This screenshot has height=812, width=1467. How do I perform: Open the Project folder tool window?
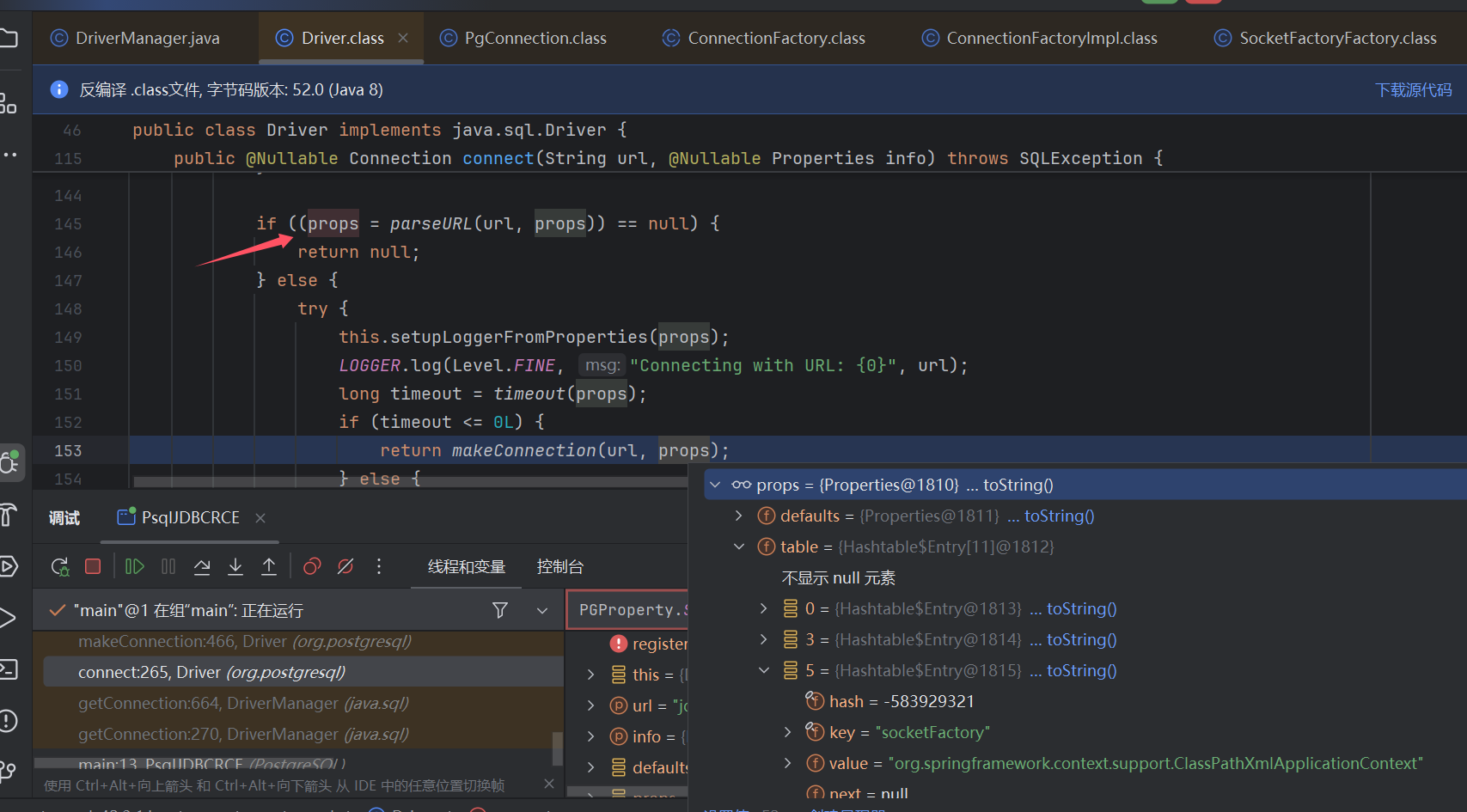tap(7, 38)
